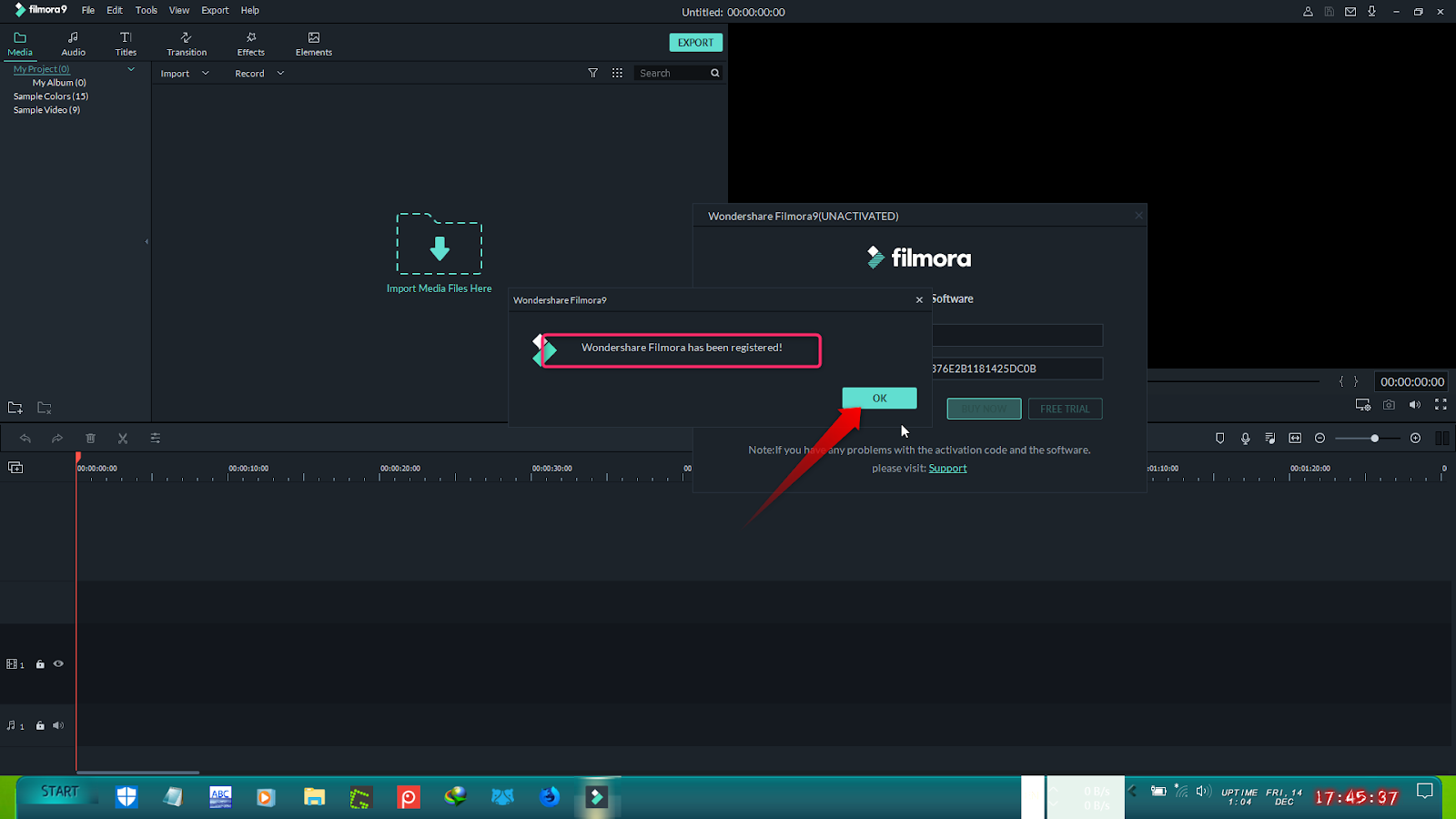1456x819 pixels.
Task: Enter fullscreen preview
Action: click(x=1441, y=405)
